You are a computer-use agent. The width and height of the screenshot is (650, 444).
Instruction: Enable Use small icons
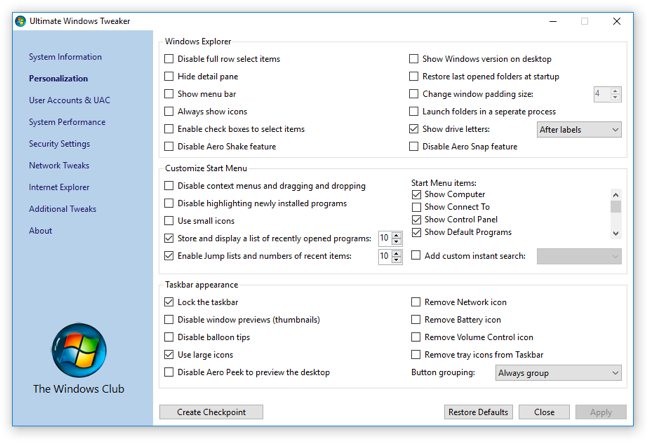point(169,221)
